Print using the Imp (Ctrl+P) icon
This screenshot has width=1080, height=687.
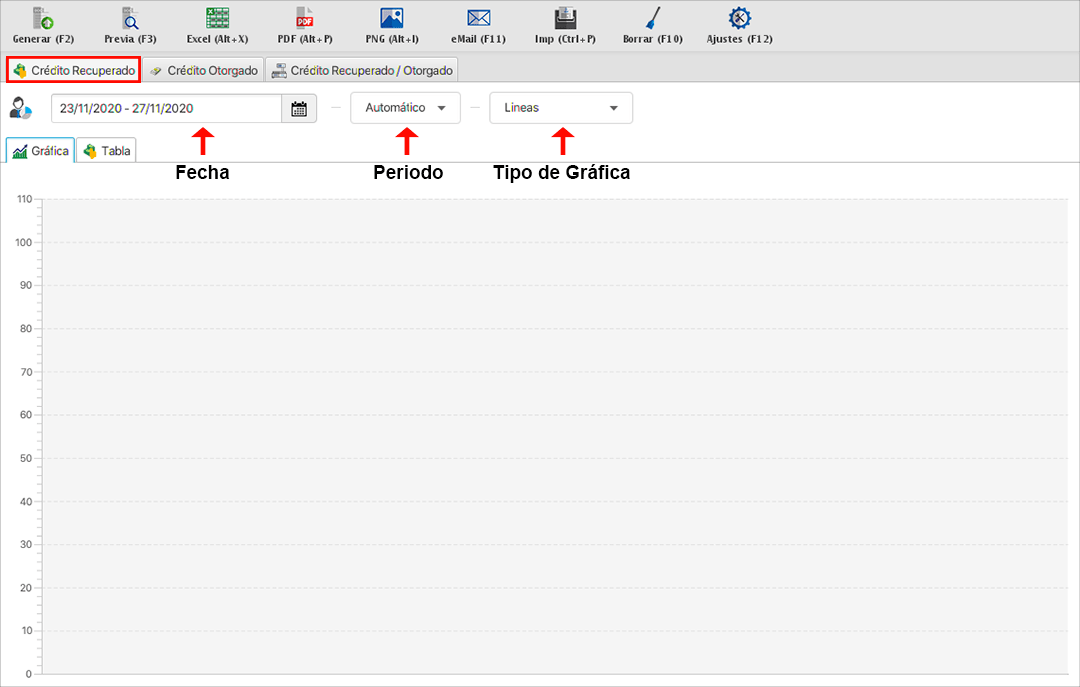click(565, 18)
